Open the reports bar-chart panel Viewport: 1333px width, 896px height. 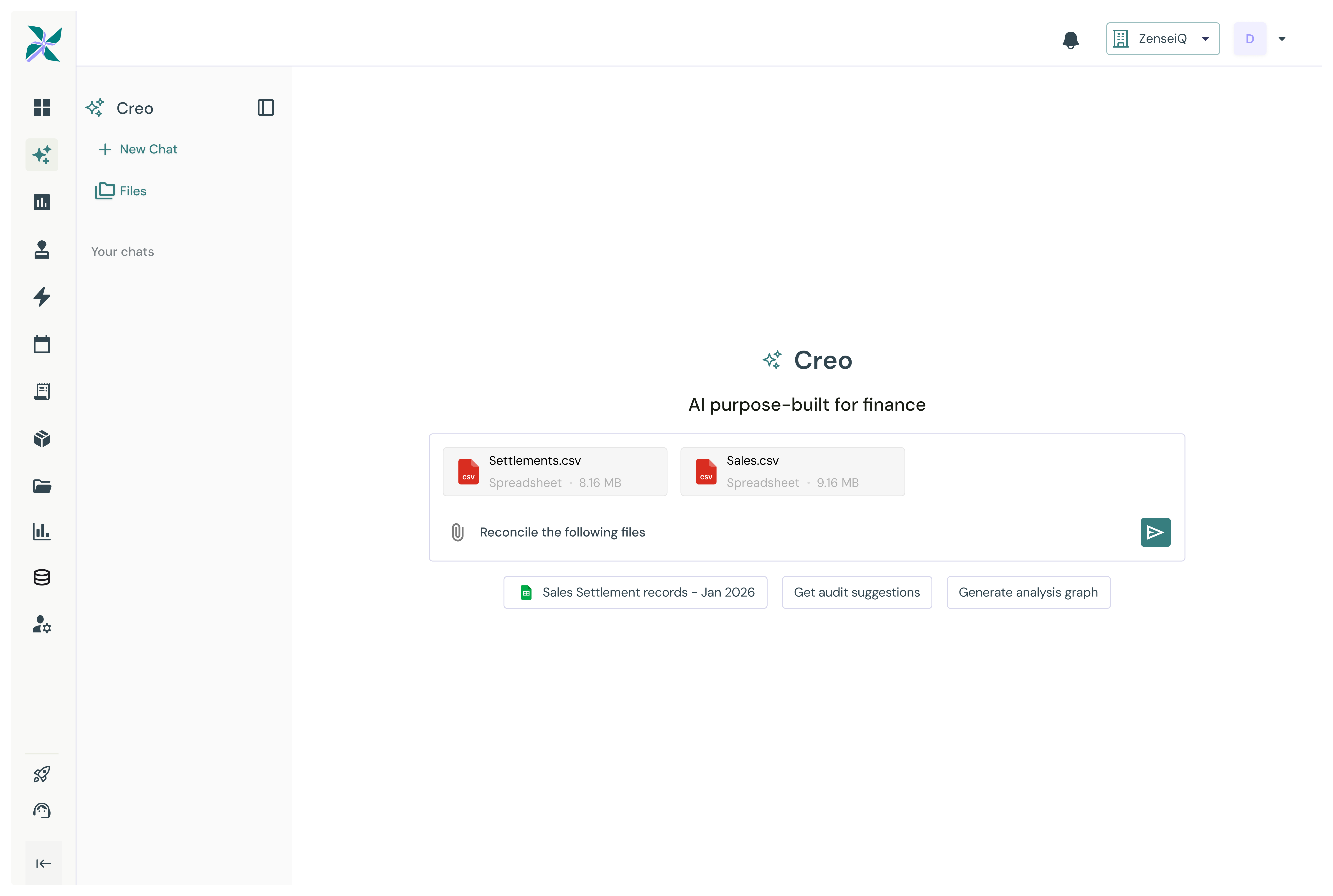point(42,202)
